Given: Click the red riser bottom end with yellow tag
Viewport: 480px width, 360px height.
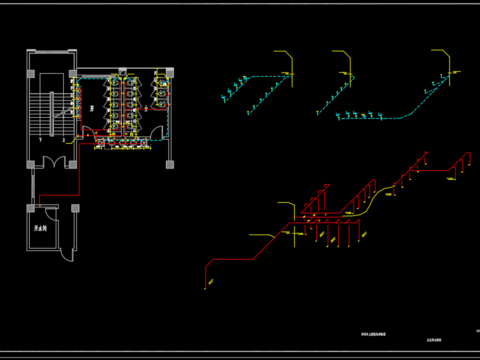Looking at the screenshot, I should [x=208, y=284].
